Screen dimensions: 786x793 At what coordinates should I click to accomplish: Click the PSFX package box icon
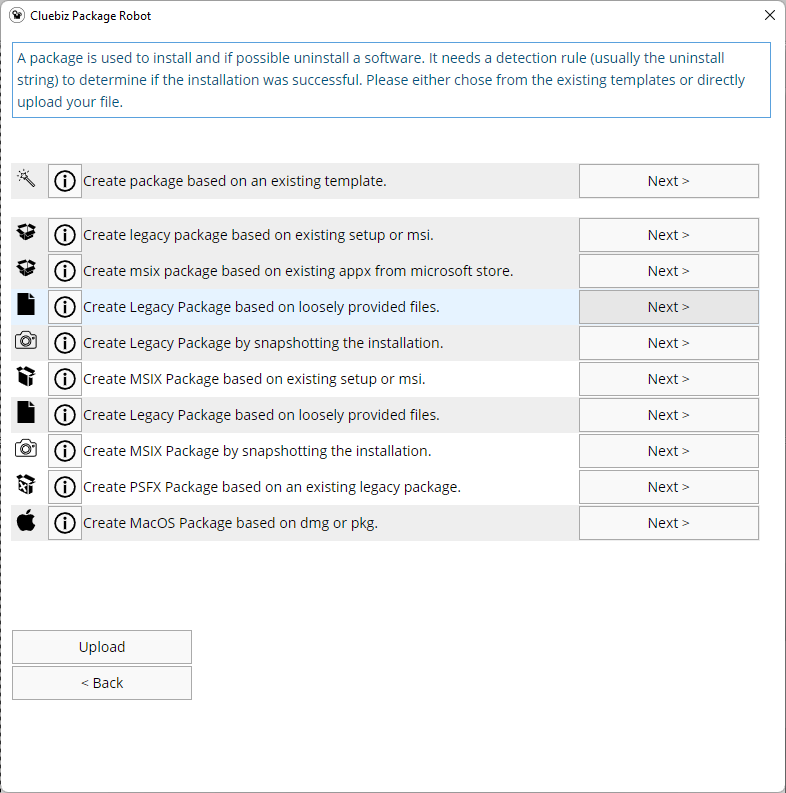26,486
